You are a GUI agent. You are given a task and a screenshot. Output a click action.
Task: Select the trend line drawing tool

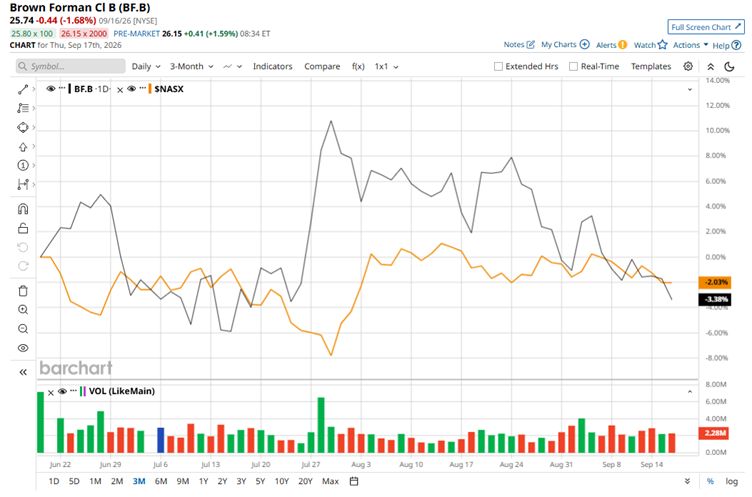(23, 89)
